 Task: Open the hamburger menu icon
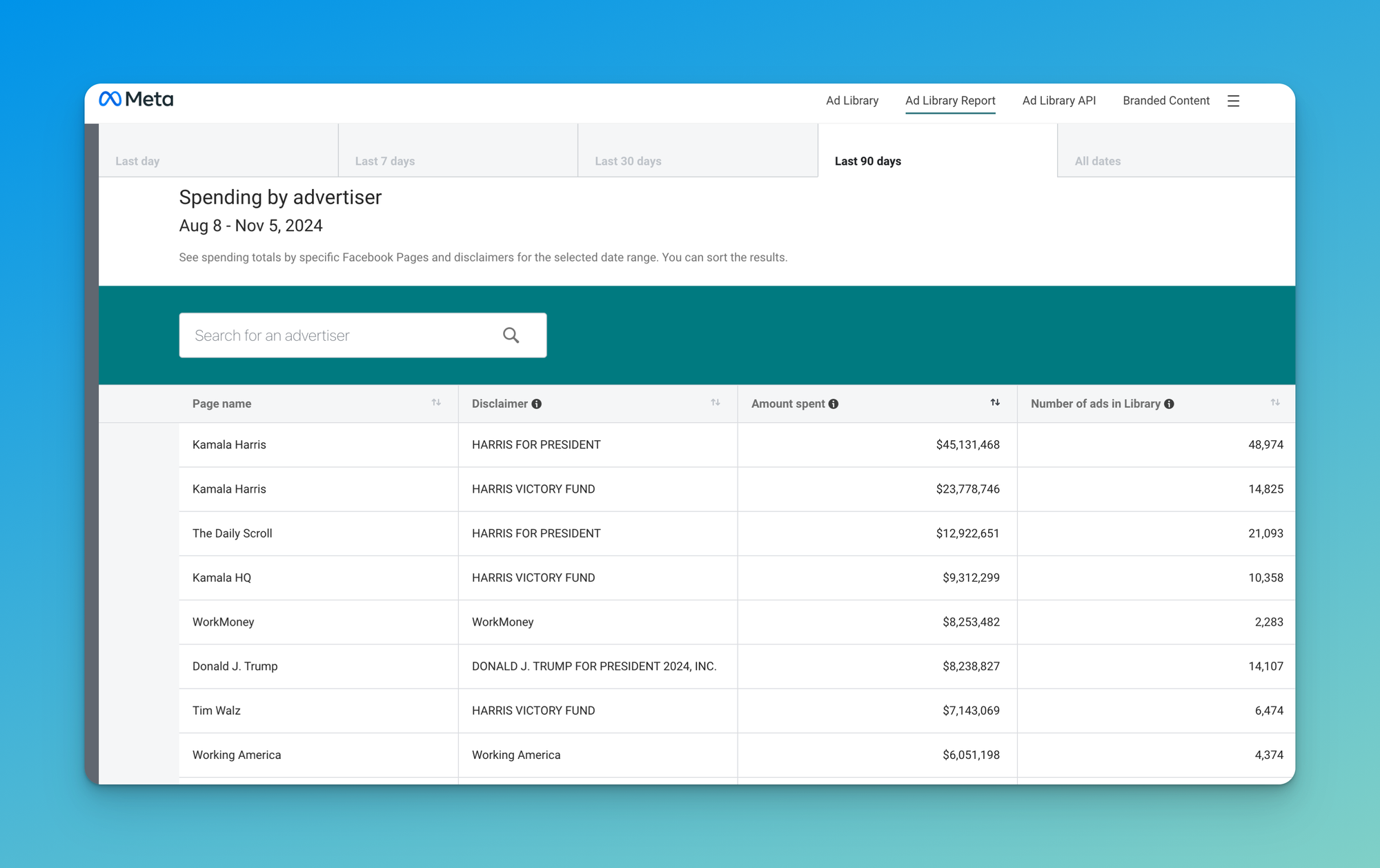[1233, 101]
